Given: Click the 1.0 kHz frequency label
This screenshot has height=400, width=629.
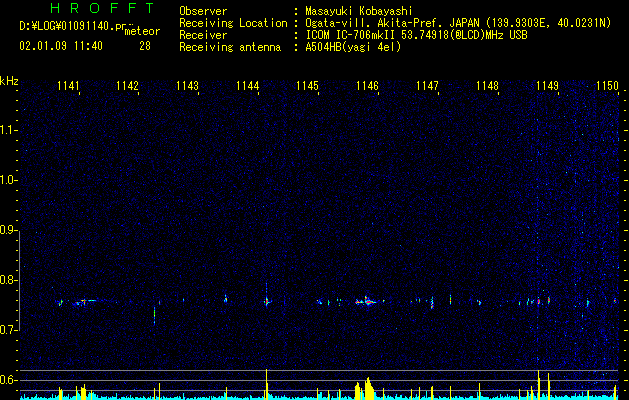Looking at the screenshot, I should pos(8,180).
